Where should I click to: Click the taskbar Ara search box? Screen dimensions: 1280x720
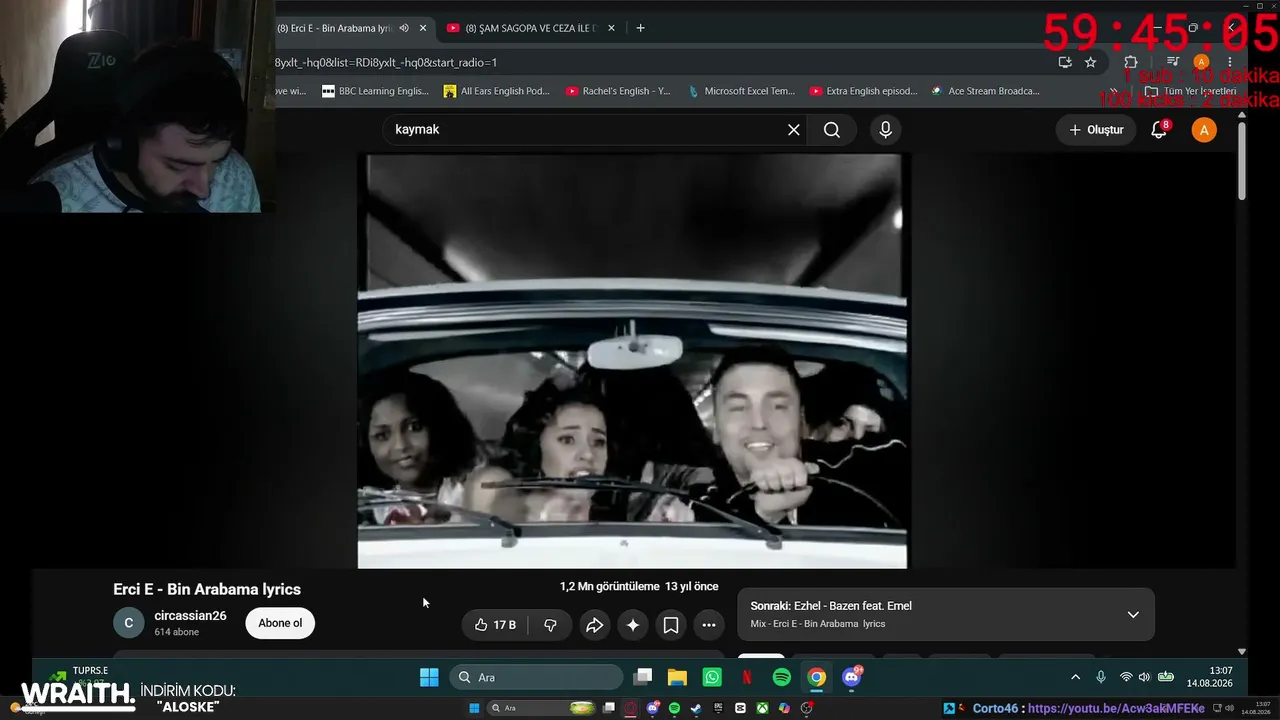(x=537, y=677)
